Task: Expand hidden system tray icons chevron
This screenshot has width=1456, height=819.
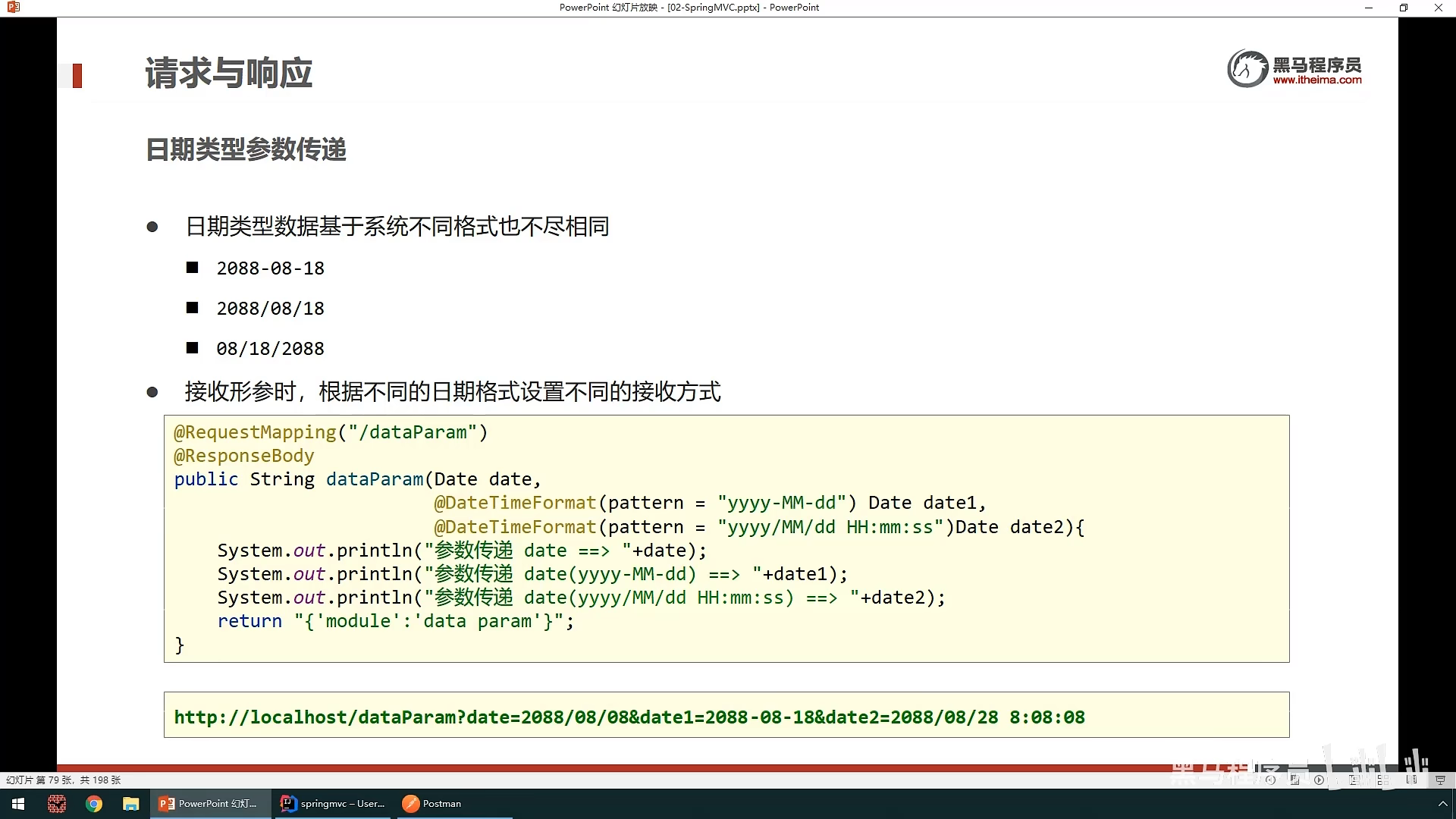Action: tap(1442, 804)
